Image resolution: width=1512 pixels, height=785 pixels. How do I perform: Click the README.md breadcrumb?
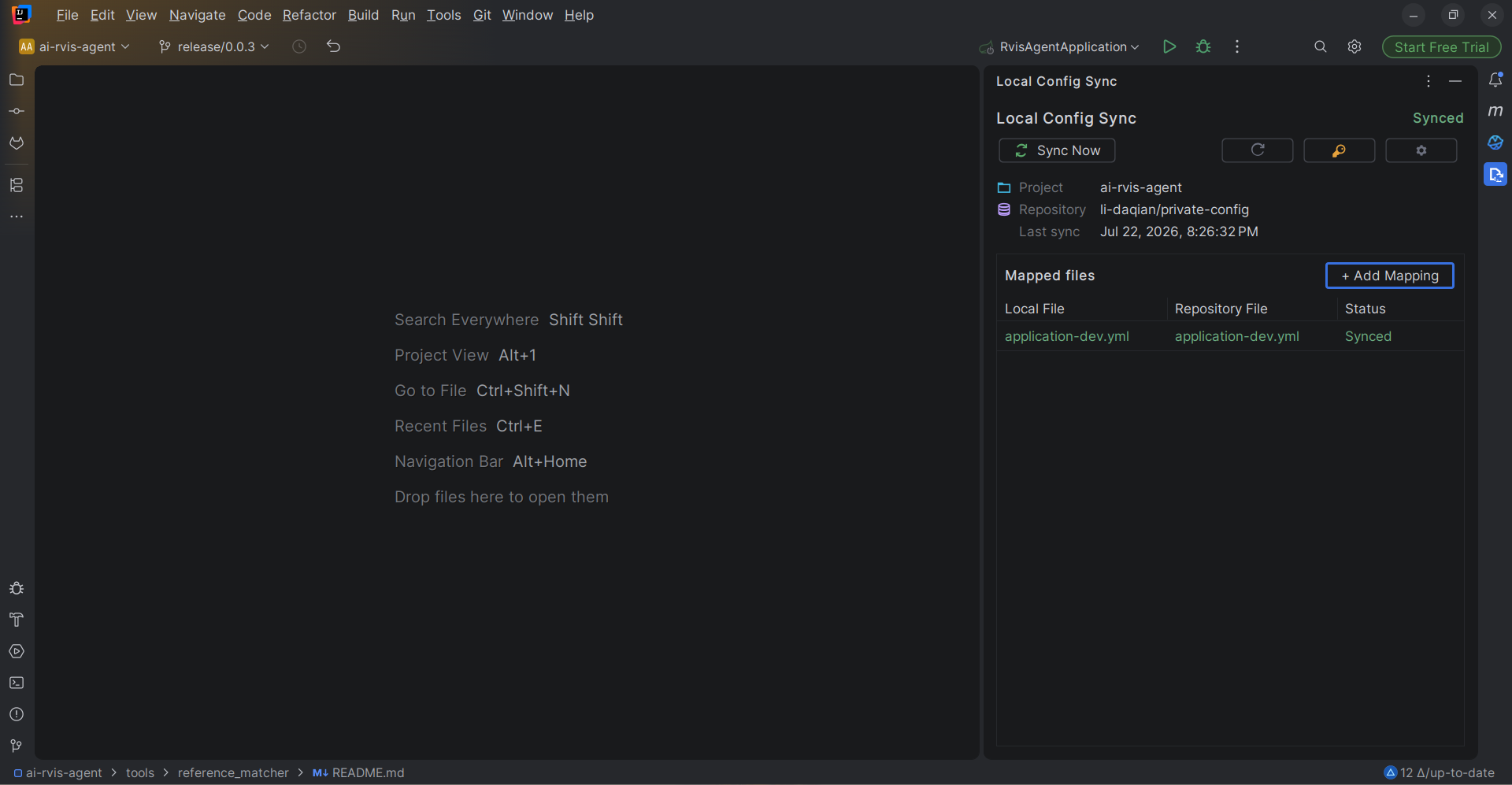tap(359, 773)
